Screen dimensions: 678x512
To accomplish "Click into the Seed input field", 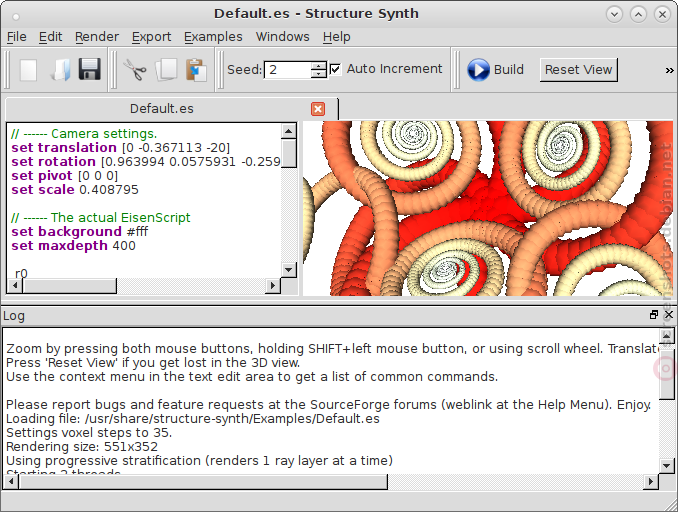I will click(288, 70).
